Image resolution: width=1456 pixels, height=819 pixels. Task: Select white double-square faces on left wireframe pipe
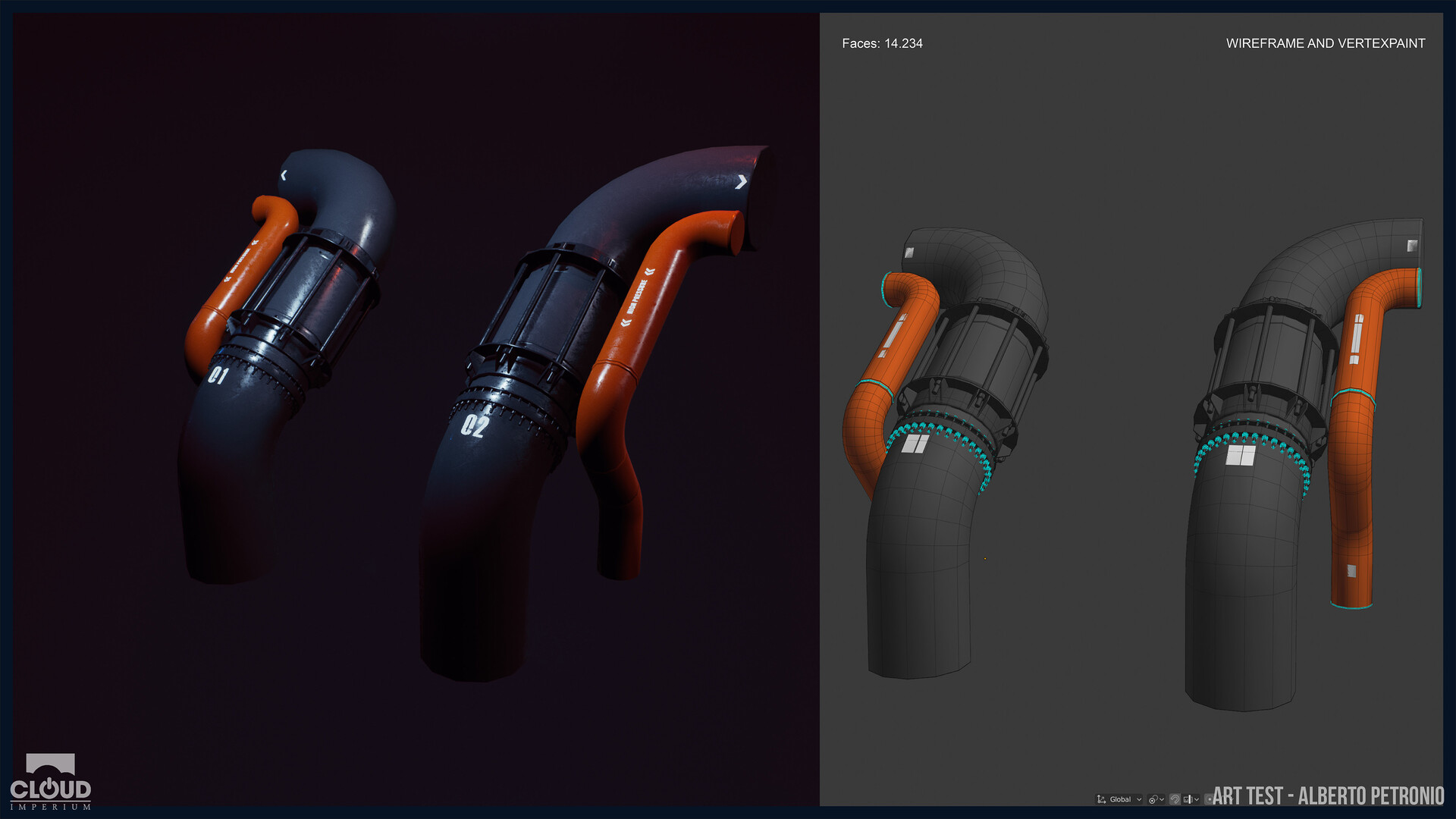click(x=915, y=443)
